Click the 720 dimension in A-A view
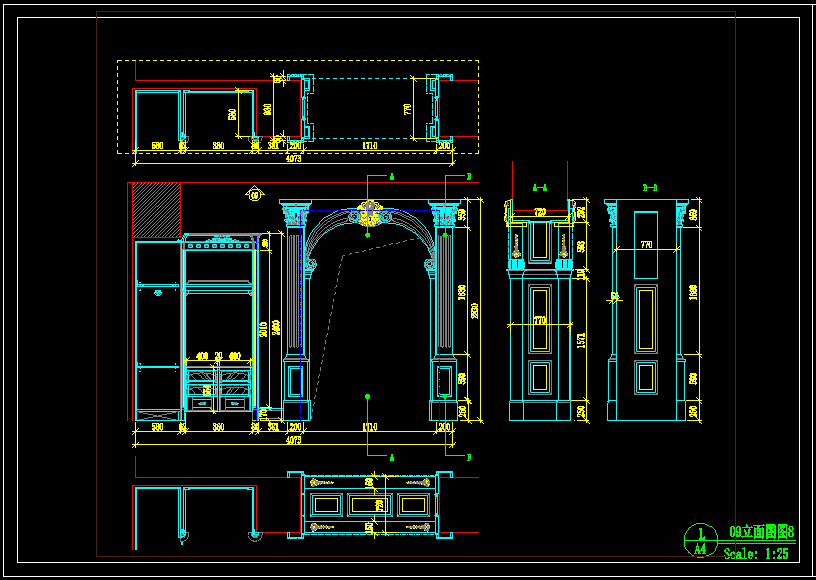This screenshot has height=580, width=816. coord(540,212)
